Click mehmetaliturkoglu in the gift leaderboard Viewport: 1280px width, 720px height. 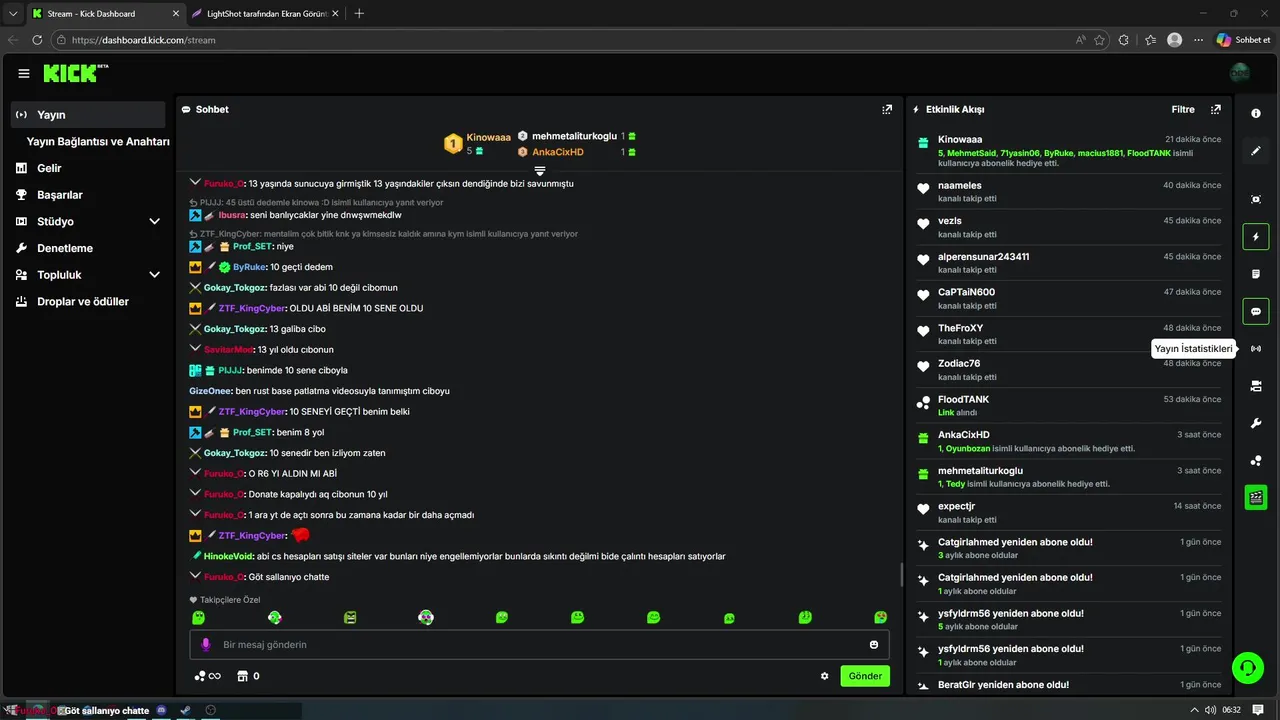coord(574,136)
